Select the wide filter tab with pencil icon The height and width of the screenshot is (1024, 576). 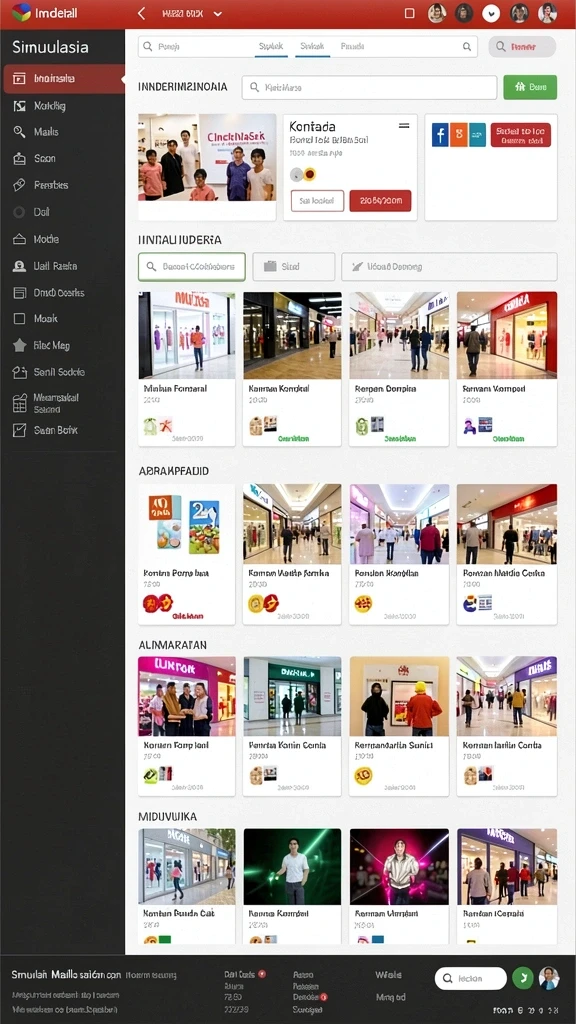coord(449,266)
